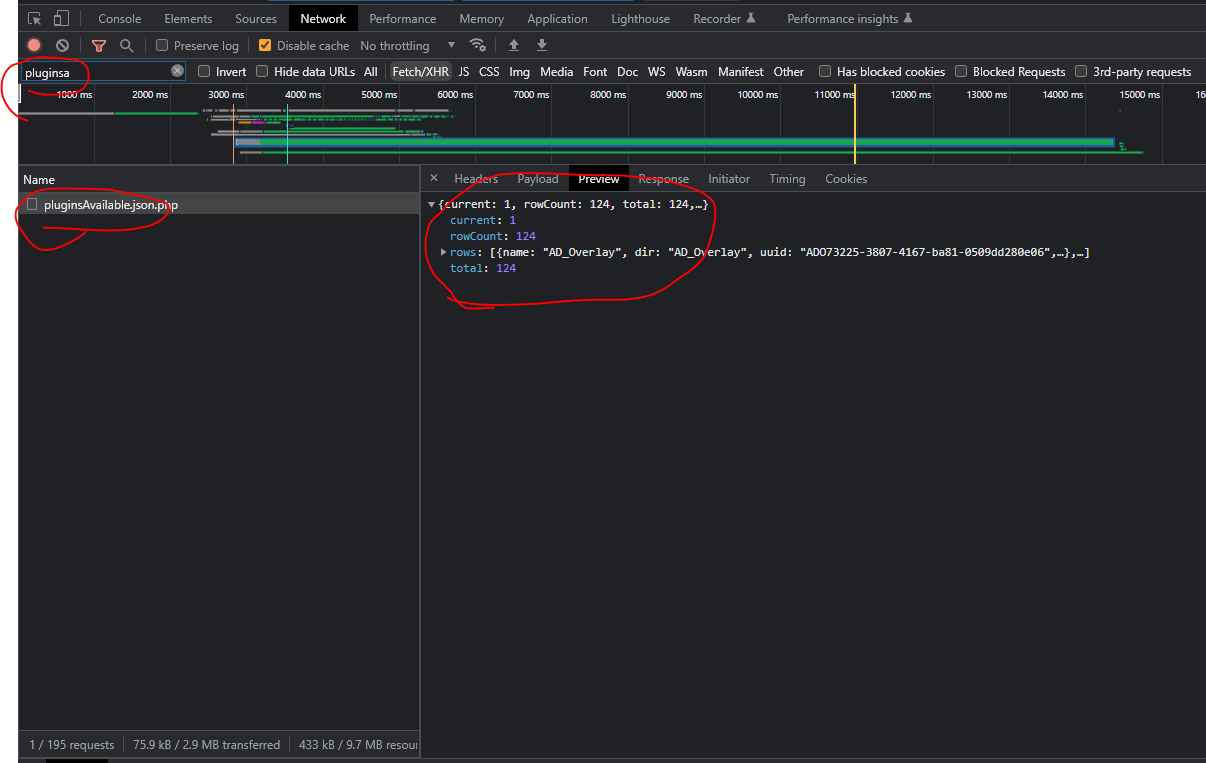Check Hide data URLs
The height and width of the screenshot is (763, 1206).
coord(261,71)
